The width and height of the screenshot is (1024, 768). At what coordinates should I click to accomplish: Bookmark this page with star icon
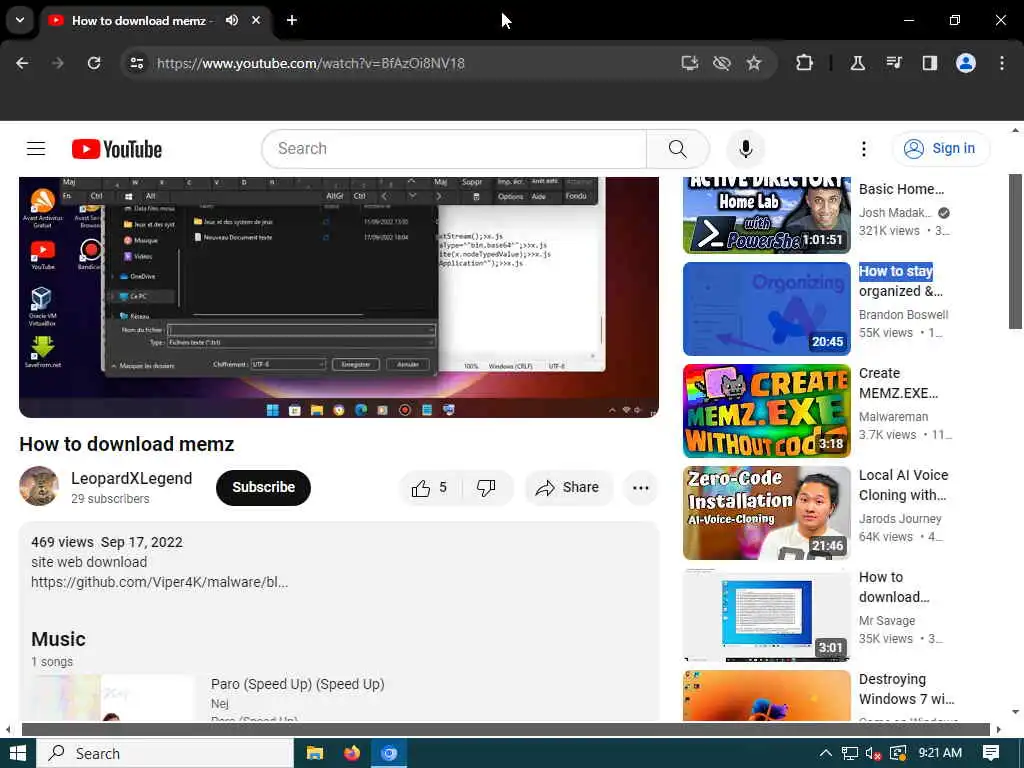pos(754,63)
